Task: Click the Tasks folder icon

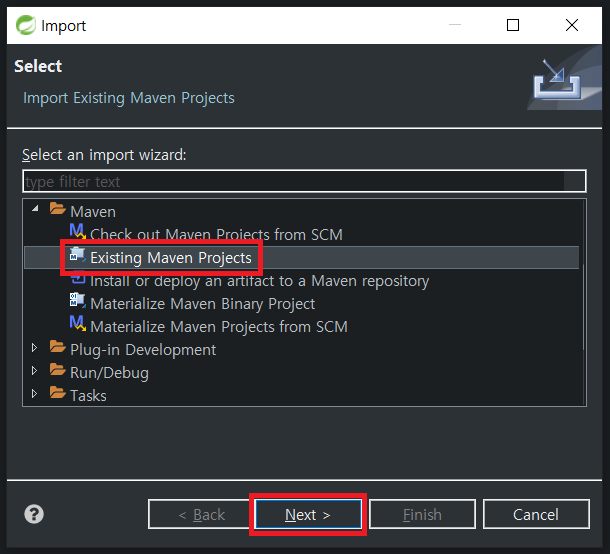Action: [58, 392]
